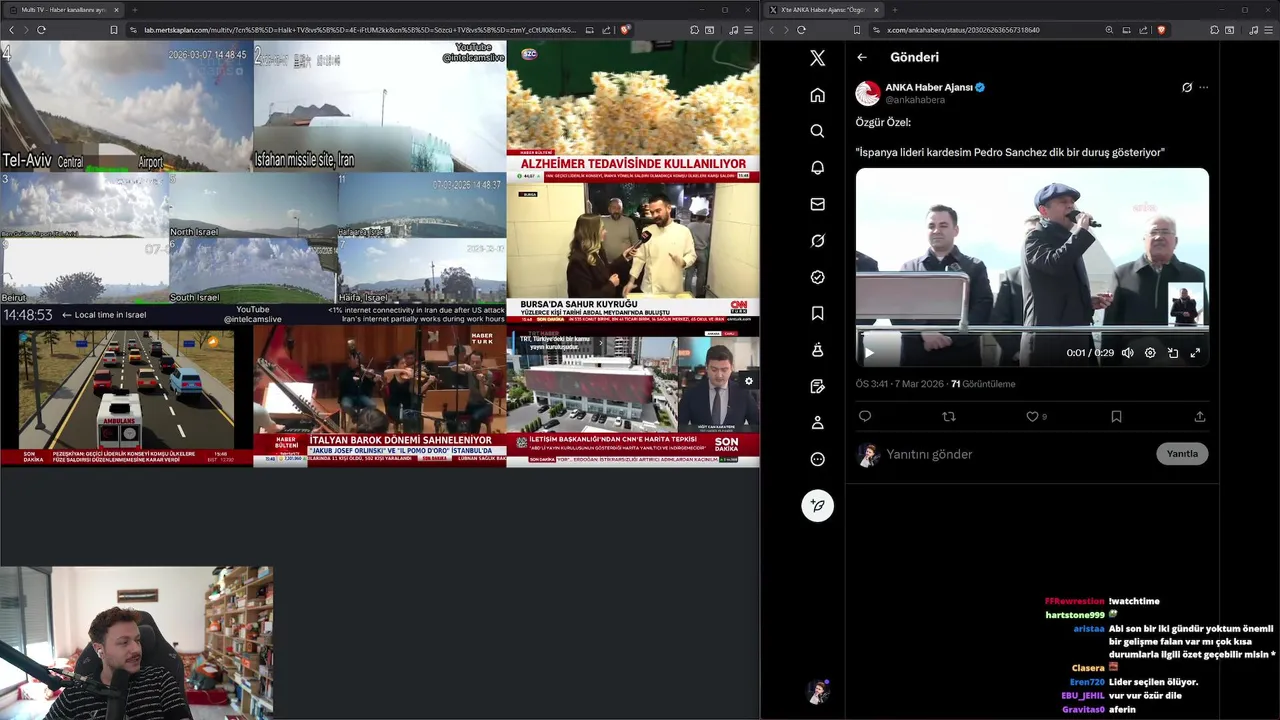Image resolution: width=1280 pixels, height=720 pixels.
Task: Play the tweet video
Action: pyautogui.click(x=869, y=353)
